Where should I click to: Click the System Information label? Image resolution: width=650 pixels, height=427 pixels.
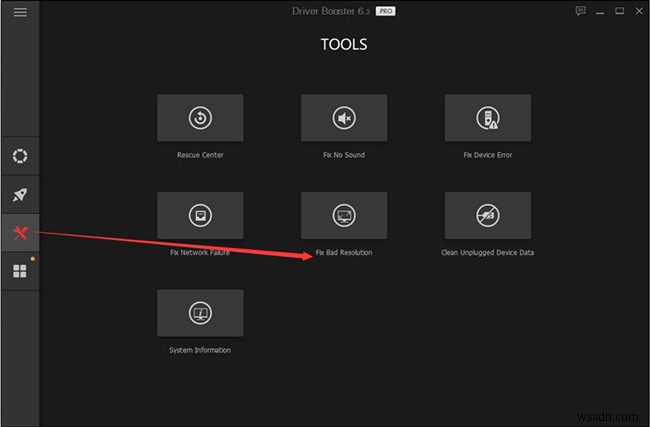(x=200, y=350)
